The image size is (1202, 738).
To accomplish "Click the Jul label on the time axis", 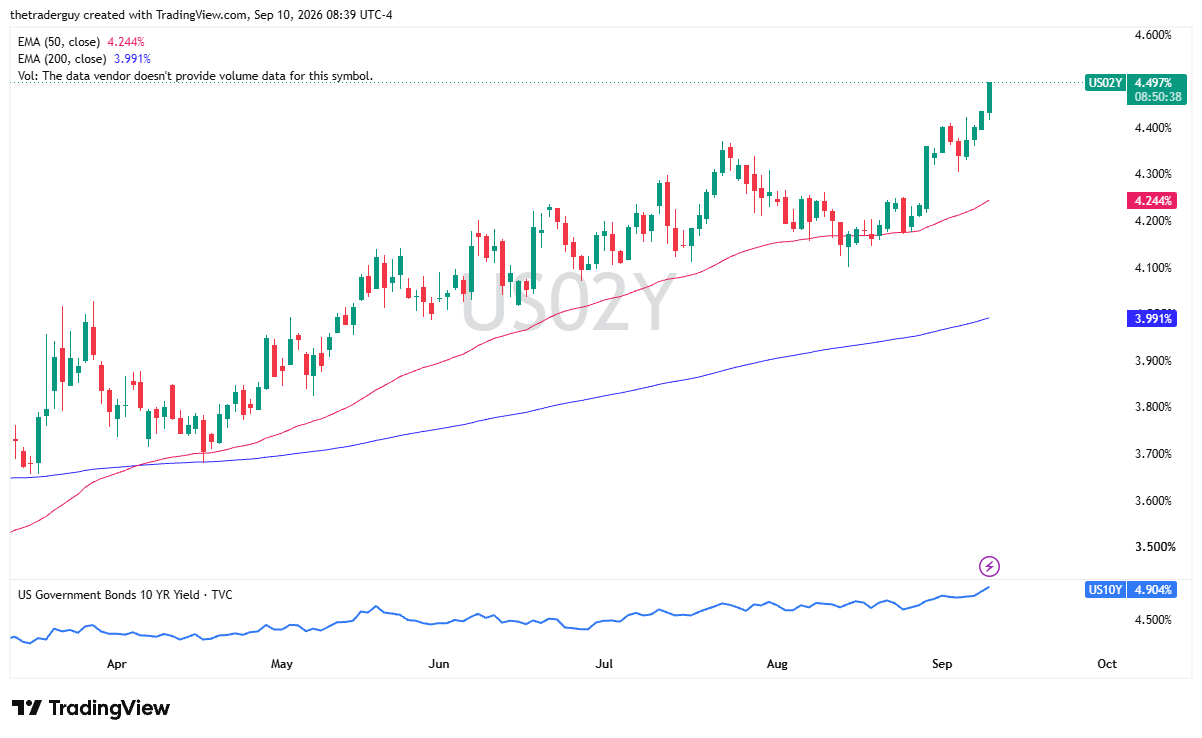I will click(x=604, y=663).
